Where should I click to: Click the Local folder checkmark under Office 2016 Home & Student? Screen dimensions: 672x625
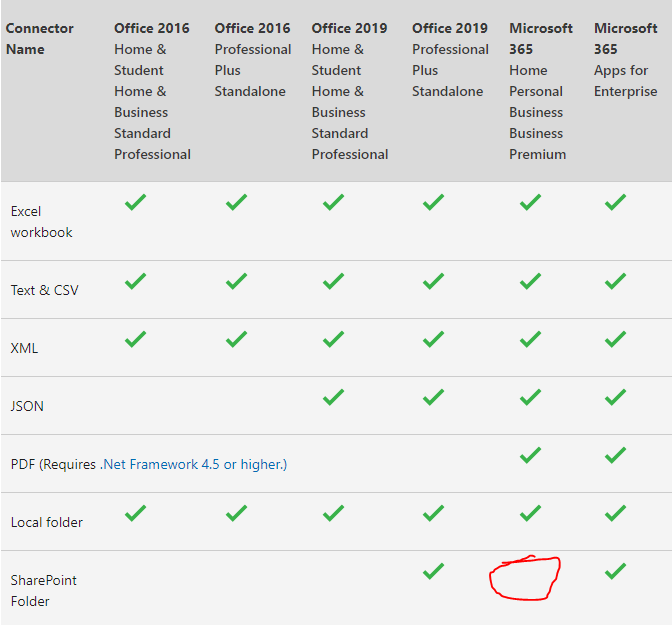pos(135,513)
